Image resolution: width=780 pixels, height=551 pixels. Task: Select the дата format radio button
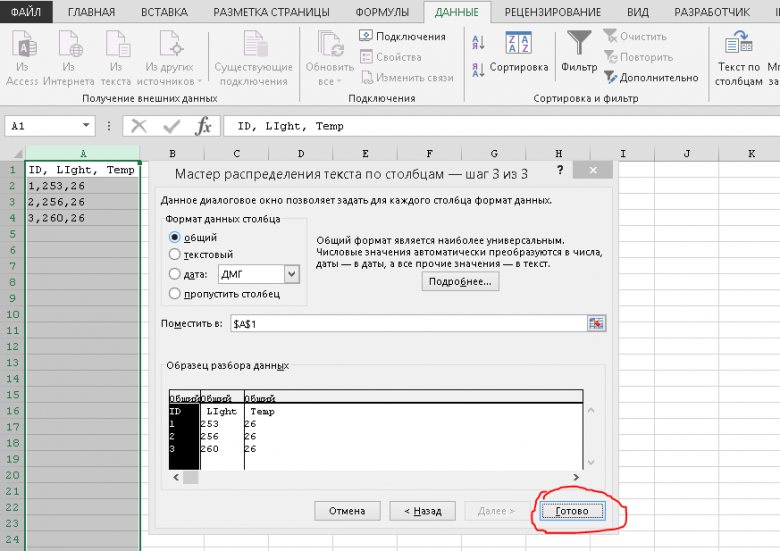point(175,274)
